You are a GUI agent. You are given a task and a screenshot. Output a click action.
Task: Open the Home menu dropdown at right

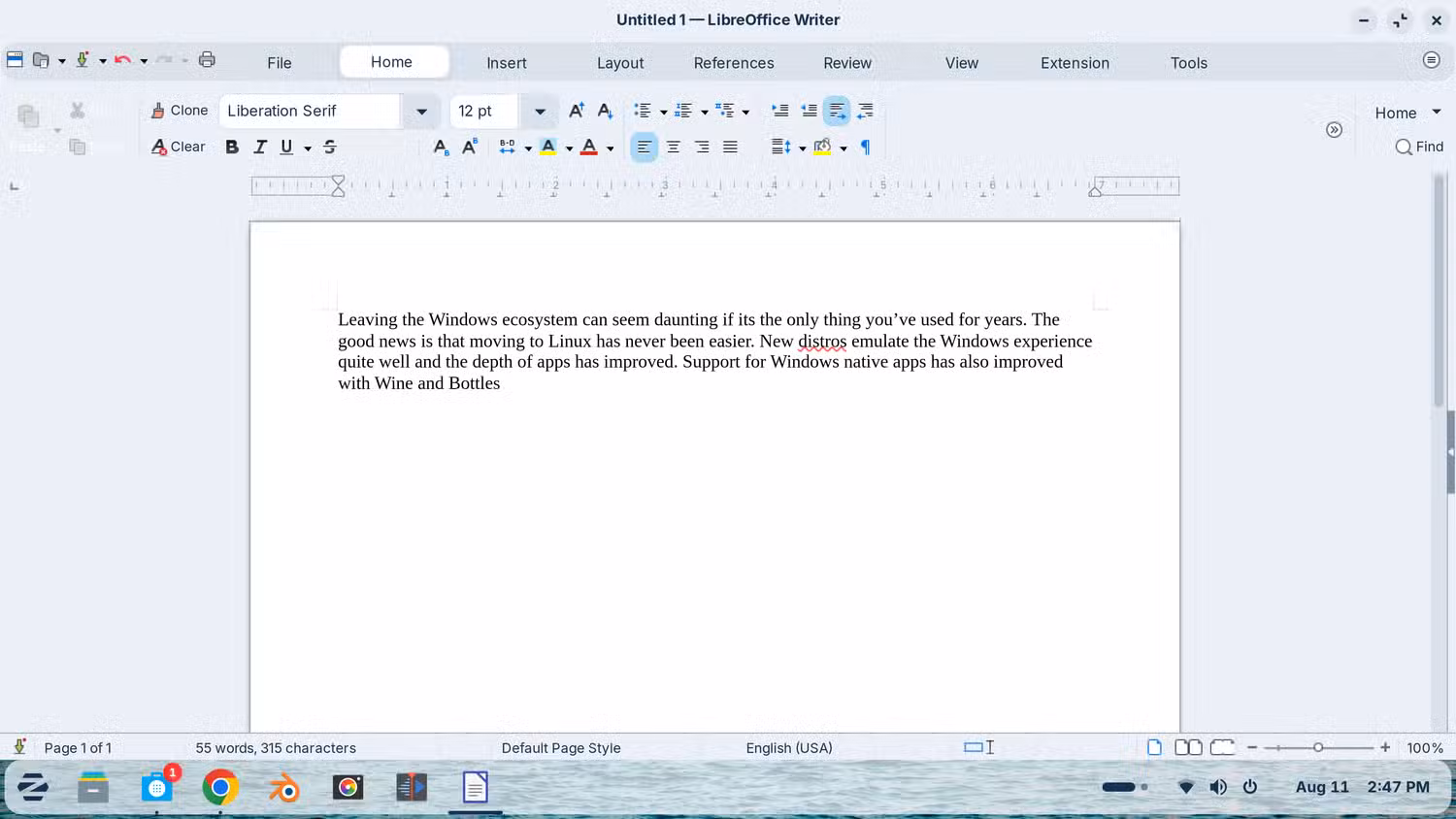(1407, 113)
